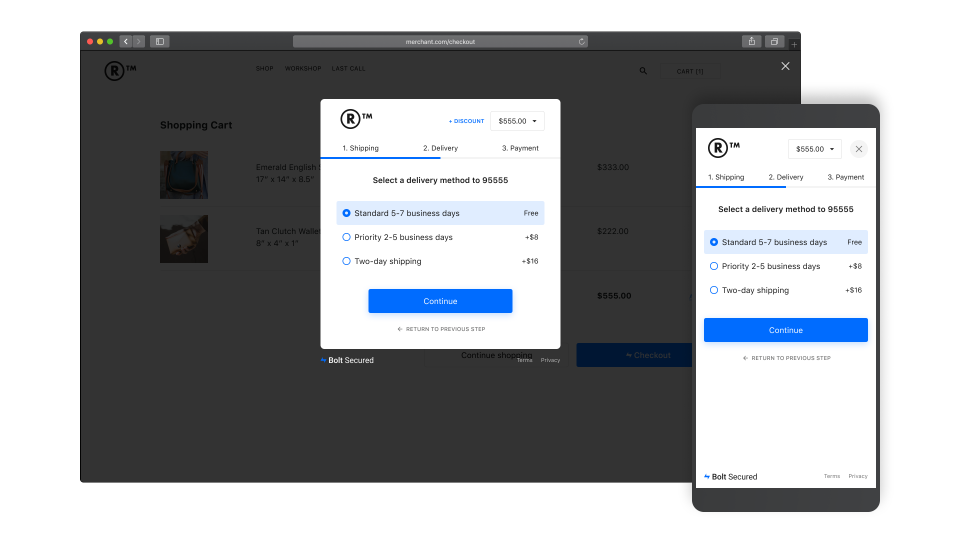The image size is (960, 540).
Task: Click Bolt Secured label below desktop modal
Action: coord(347,360)
